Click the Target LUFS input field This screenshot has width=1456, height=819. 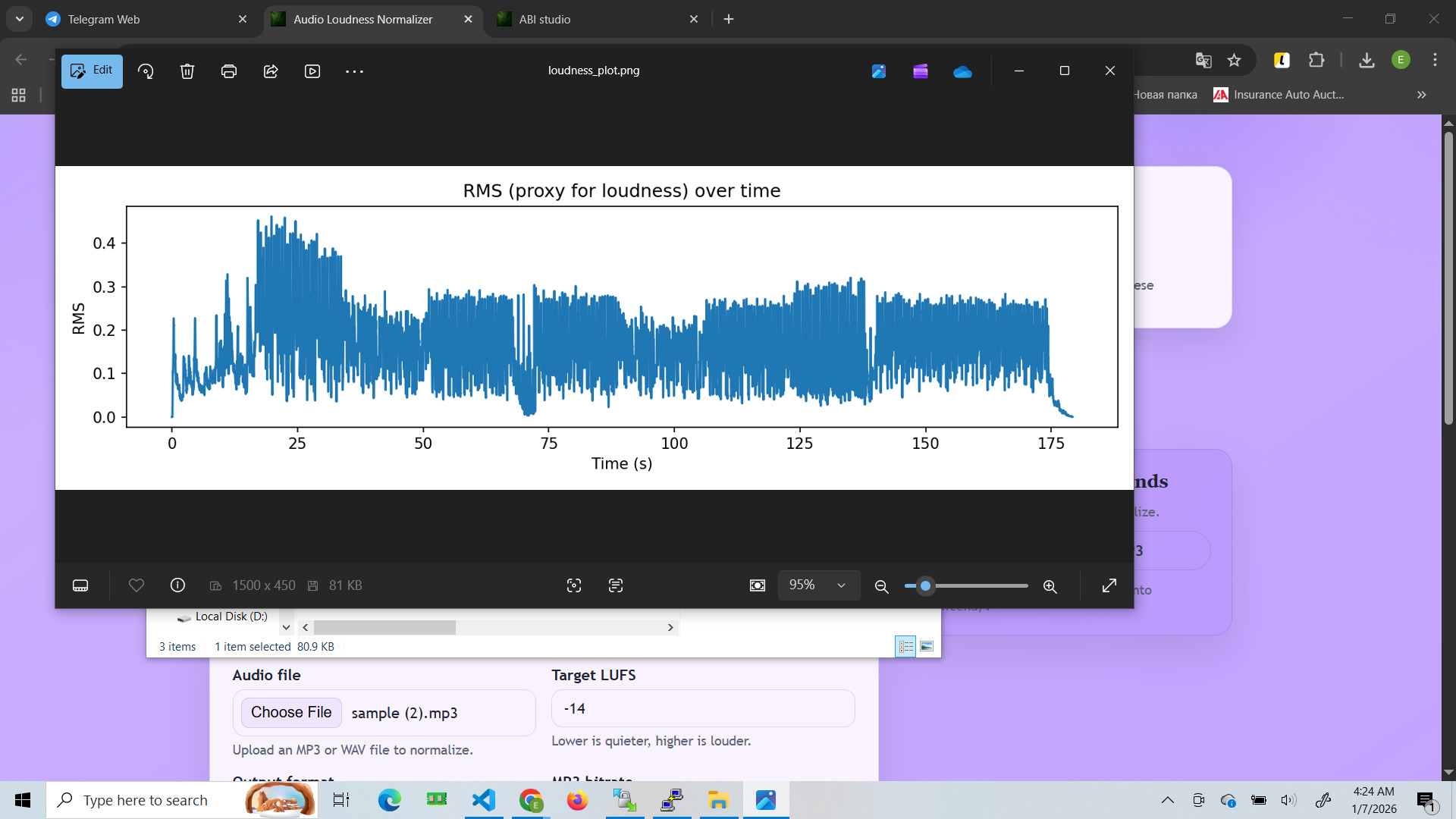click(x=702, y=708)
